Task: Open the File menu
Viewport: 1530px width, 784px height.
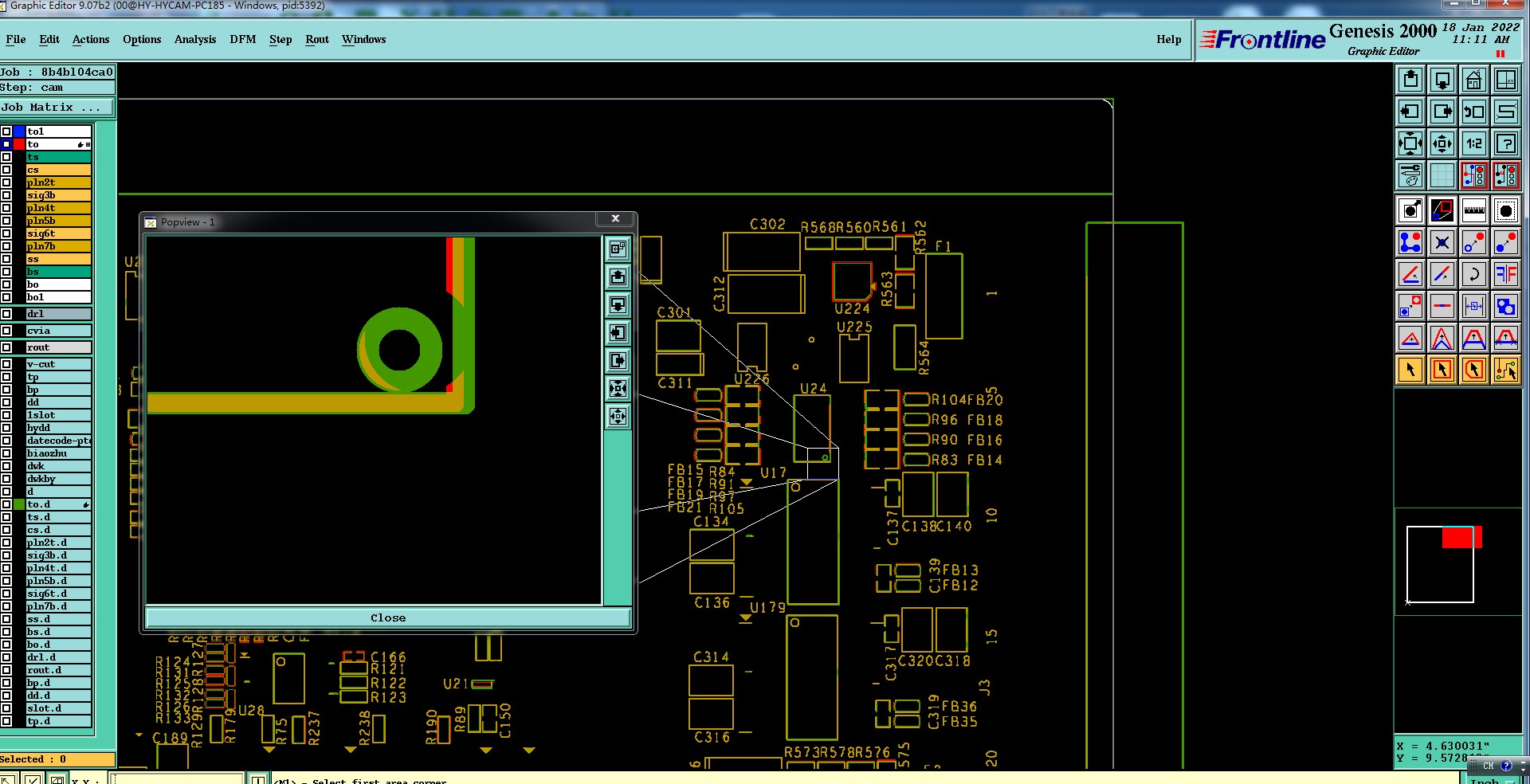Action: 16,39
